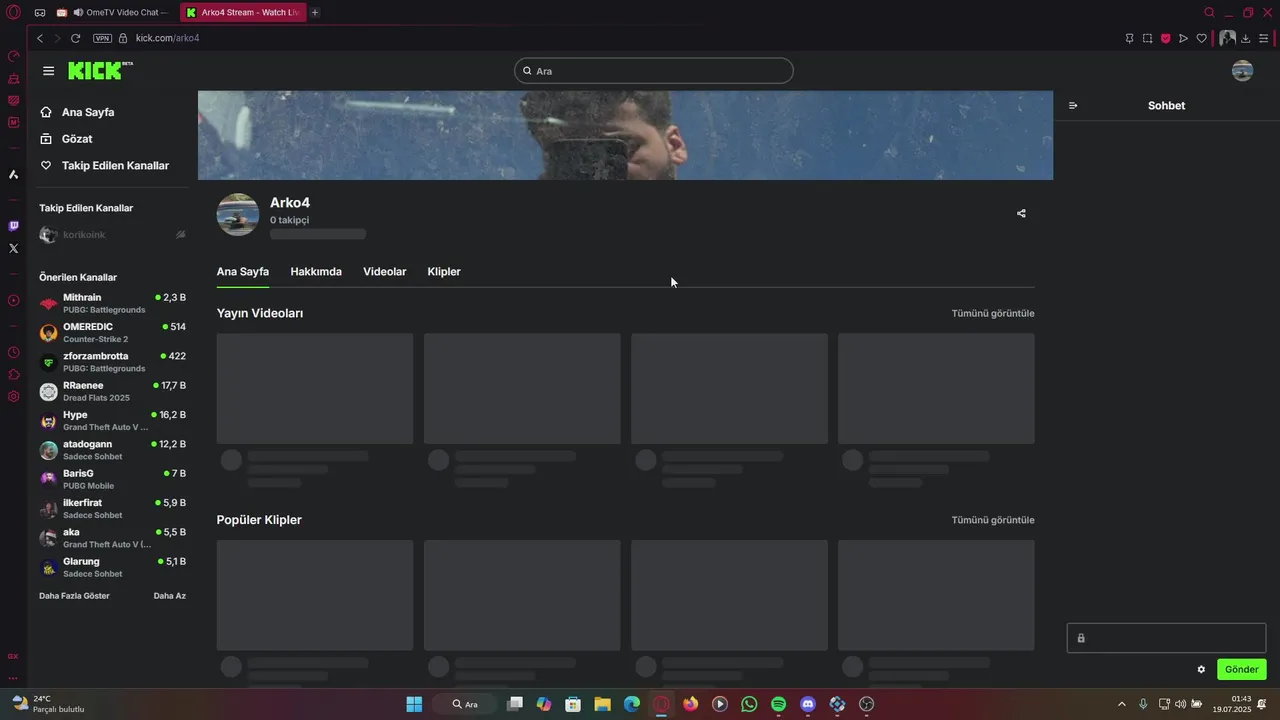
Task: Open the ilkerfirat channel
Action: (x=112, y=508)
